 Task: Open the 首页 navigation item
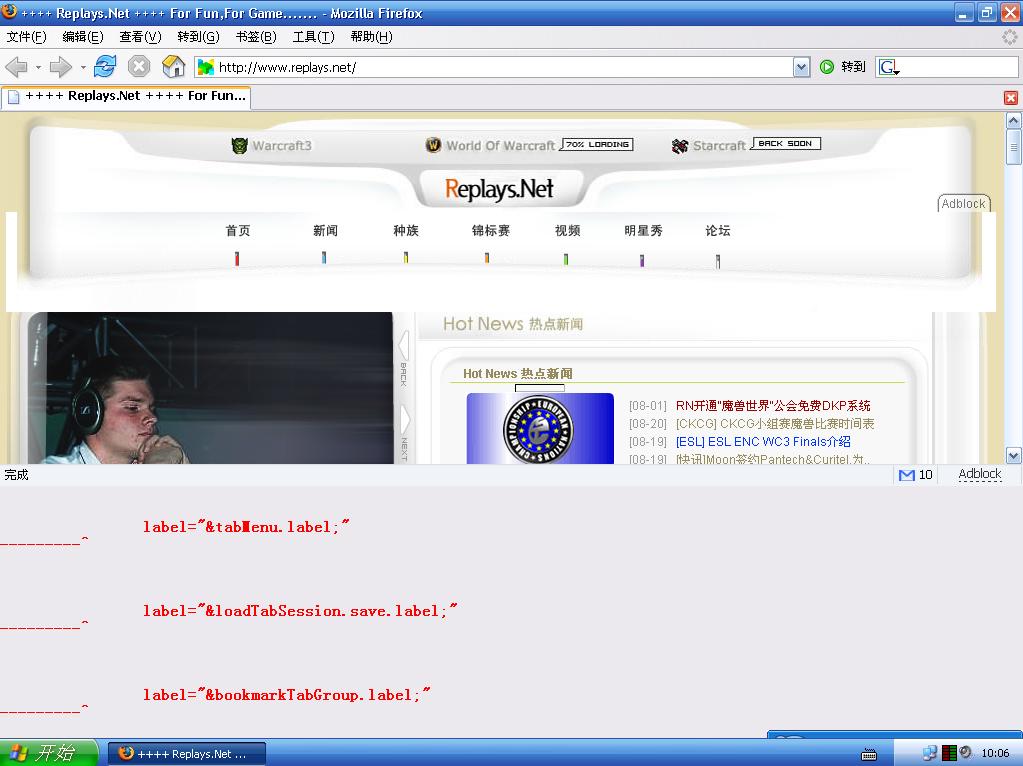point(237,230)
